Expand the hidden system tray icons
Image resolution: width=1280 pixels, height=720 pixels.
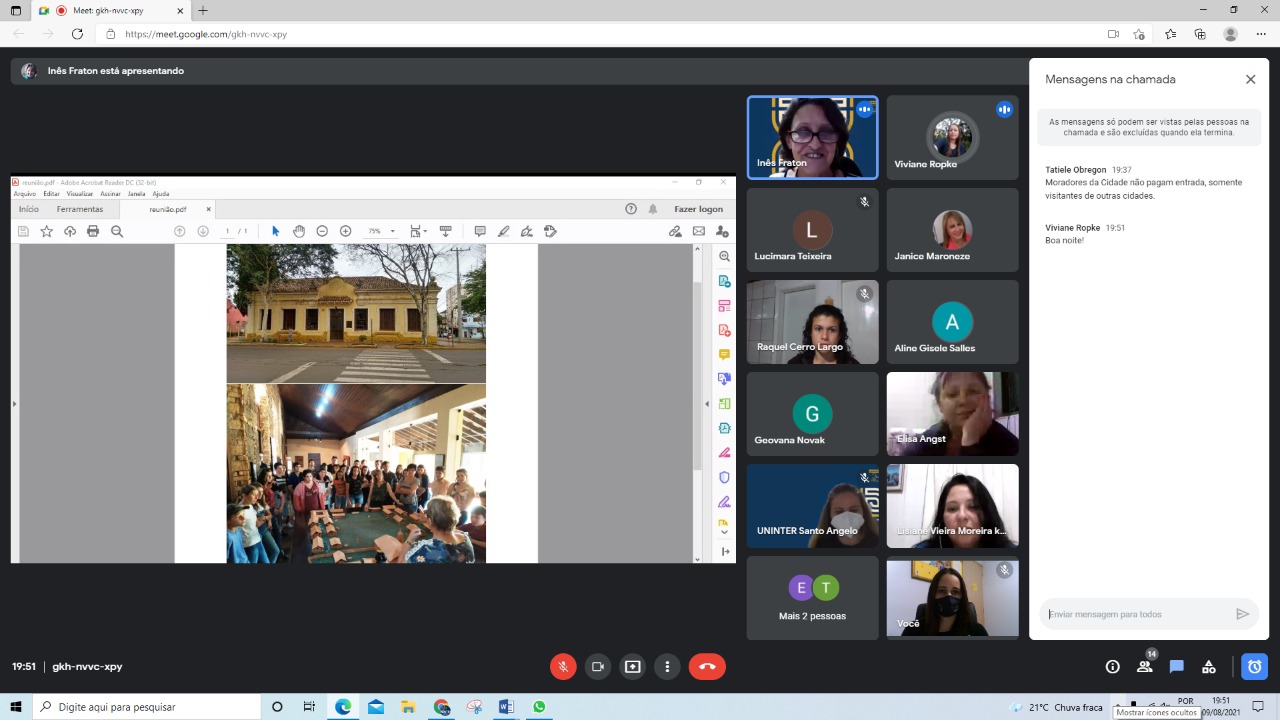[x=1119, y=705]
